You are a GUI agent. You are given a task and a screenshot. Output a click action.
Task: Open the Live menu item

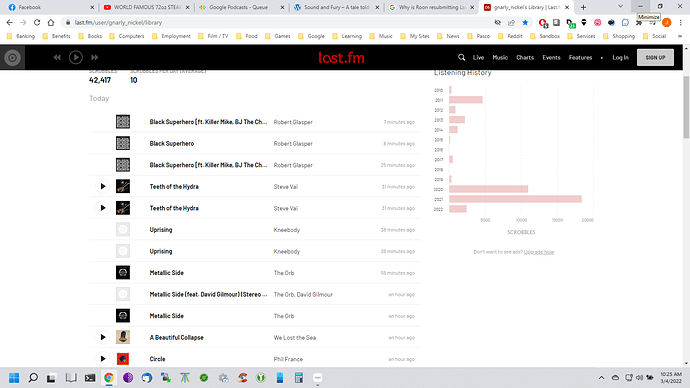click(x=478, y=57)
